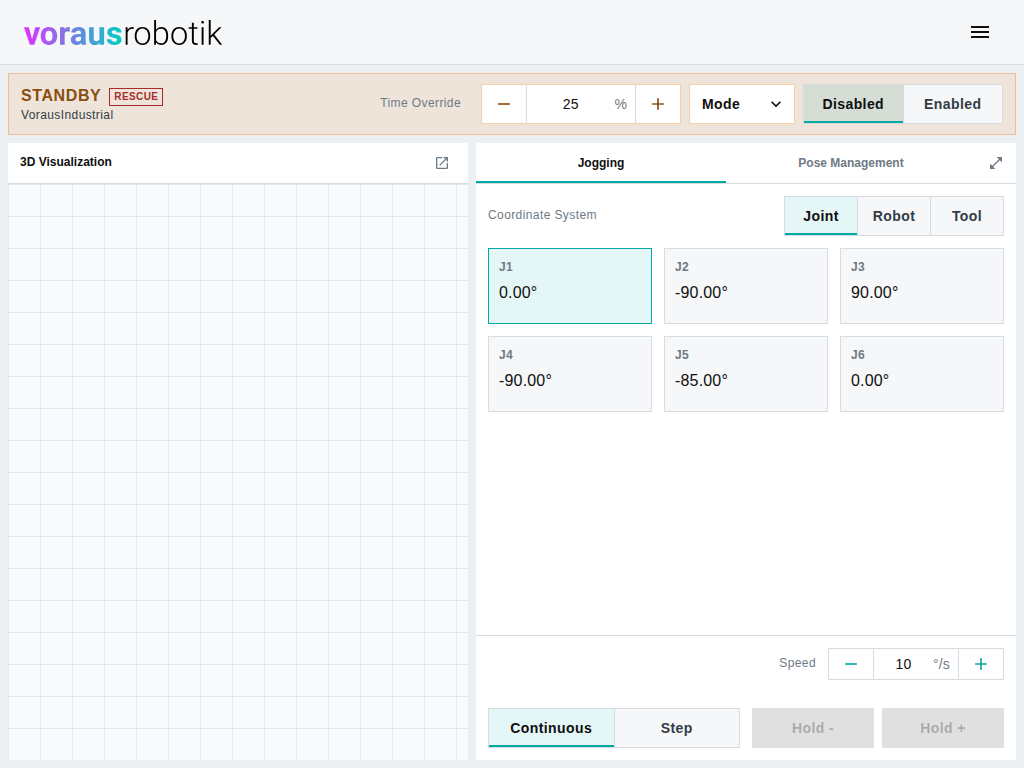The image size is (1024, 768).
Task: Click the RESCUE status badge
Action: tap(136, 97)
